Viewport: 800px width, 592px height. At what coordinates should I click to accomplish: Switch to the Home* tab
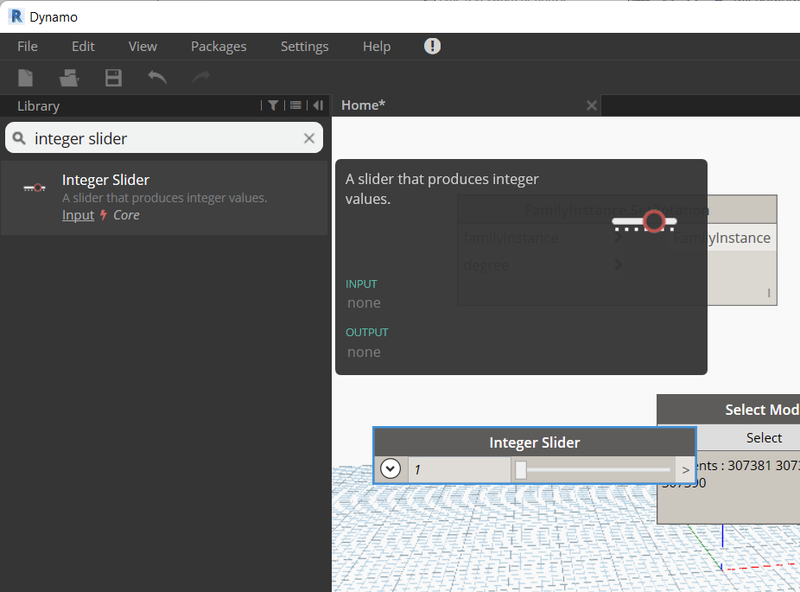(363, 105)
